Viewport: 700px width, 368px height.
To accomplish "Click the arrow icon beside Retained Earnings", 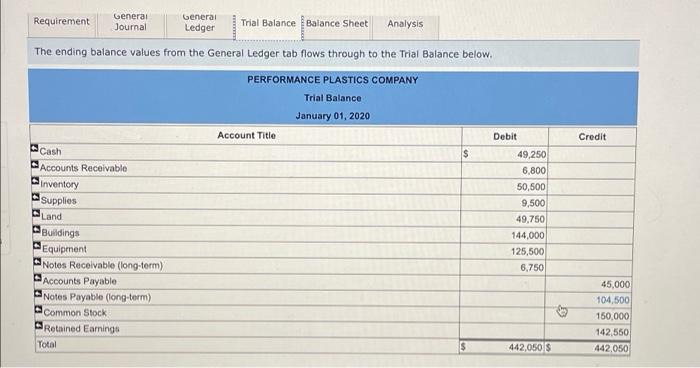I will (x=39, y=326).
